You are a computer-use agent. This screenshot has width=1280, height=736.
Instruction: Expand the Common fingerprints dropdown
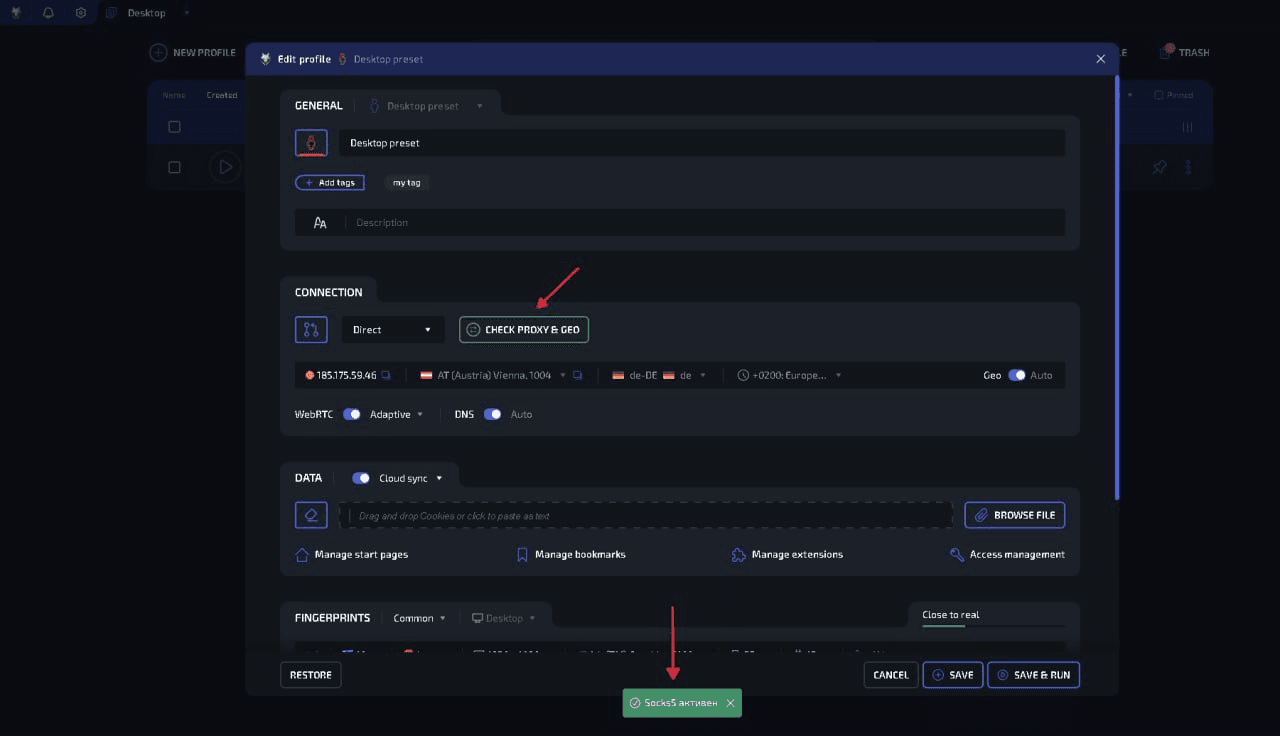pos(419,618)
